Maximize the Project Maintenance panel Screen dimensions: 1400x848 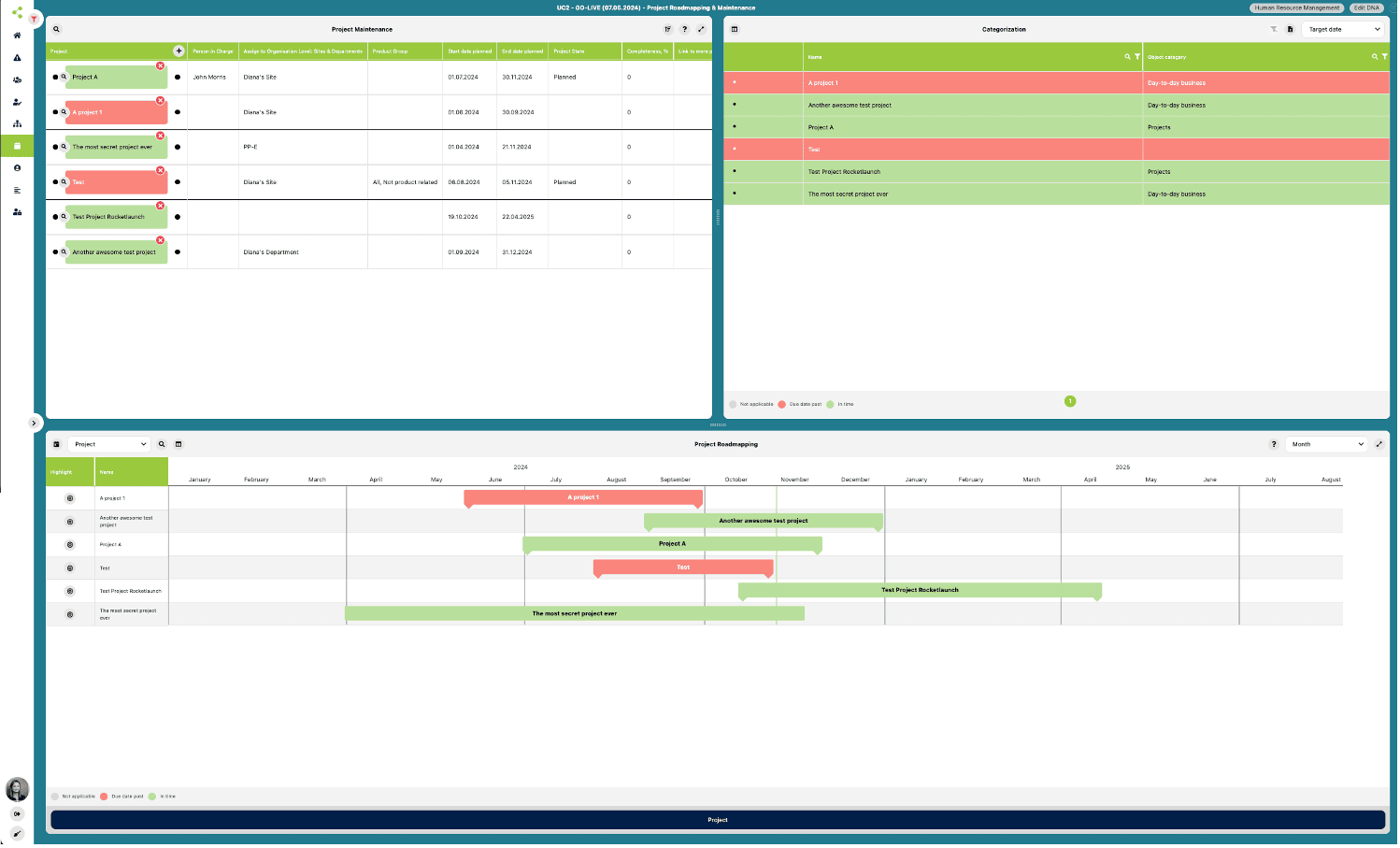(702, 29)
